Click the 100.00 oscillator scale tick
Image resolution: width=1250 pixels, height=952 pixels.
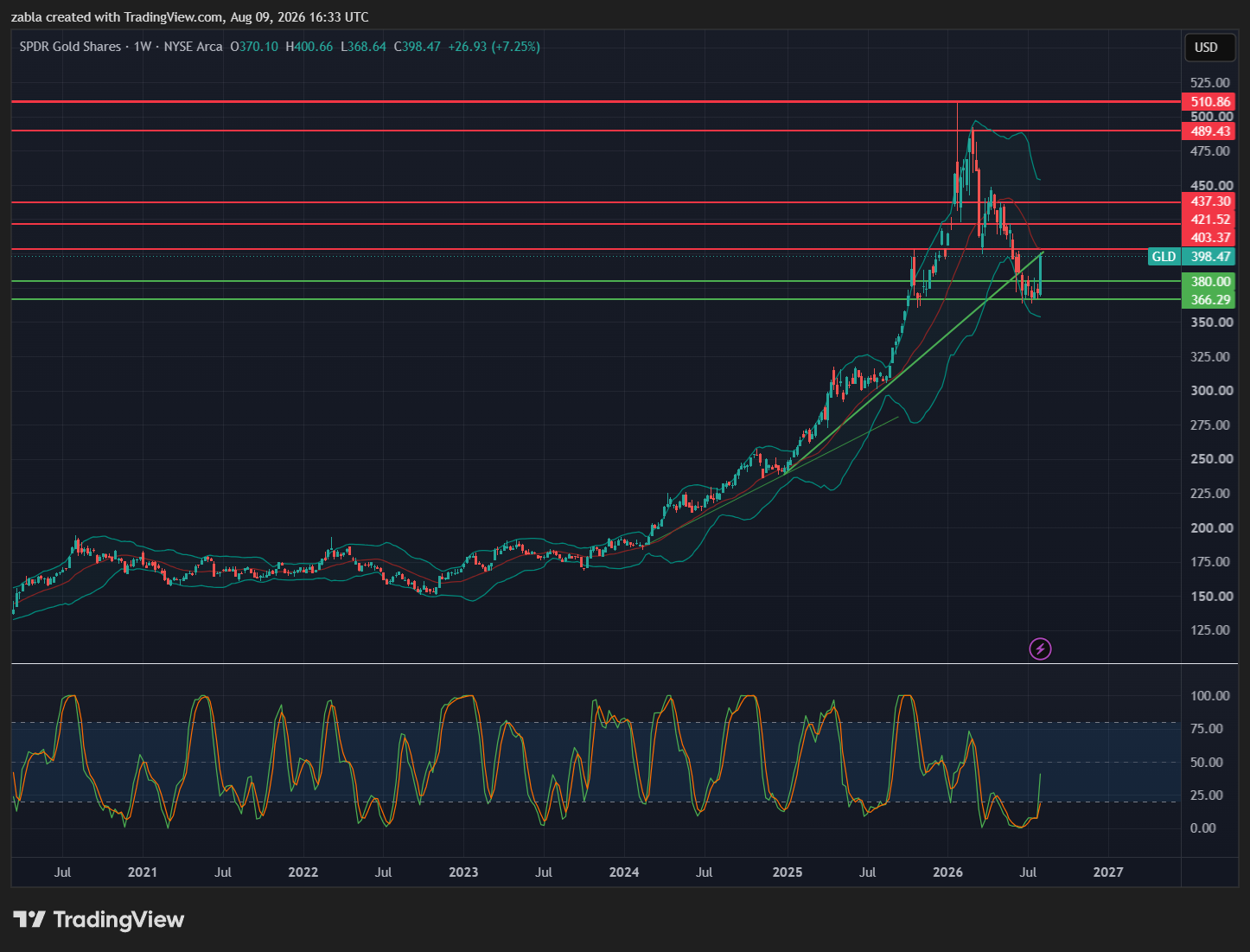click(1210, 696)
